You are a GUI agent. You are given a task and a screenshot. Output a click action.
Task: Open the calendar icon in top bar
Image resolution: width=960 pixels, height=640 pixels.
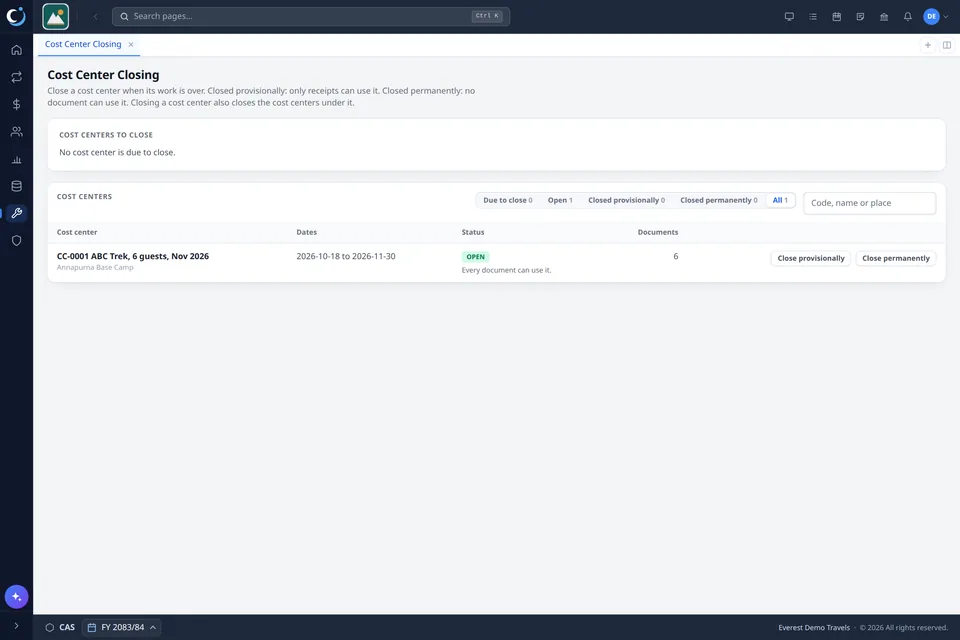(836, 17)
